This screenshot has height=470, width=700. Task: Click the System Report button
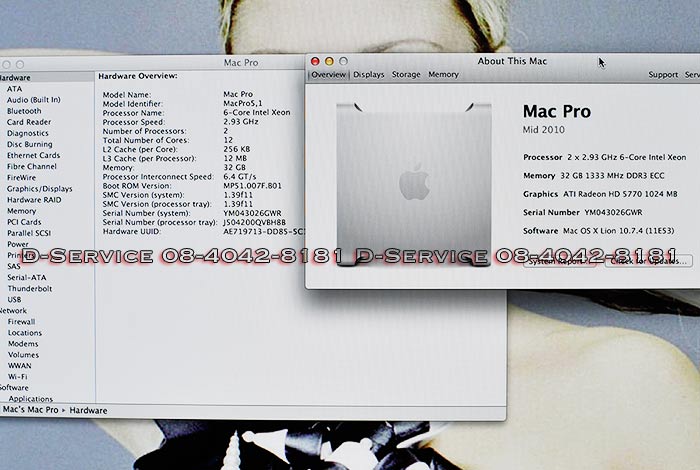point(562,262)
